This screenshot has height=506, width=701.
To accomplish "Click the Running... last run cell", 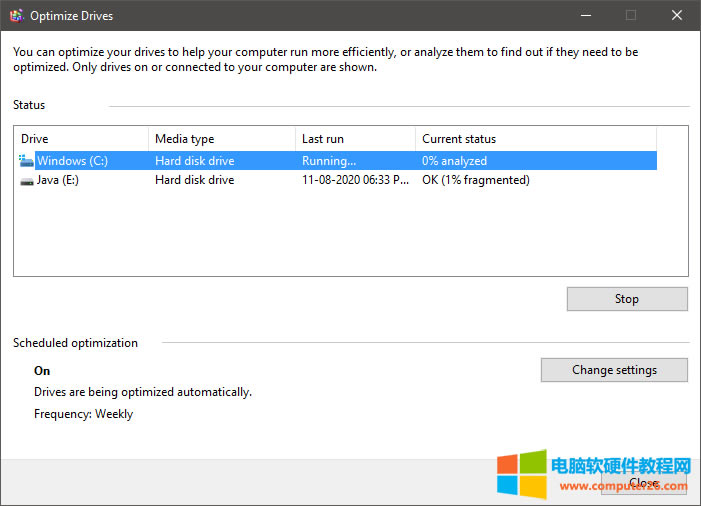I will (x=329, y=160).
